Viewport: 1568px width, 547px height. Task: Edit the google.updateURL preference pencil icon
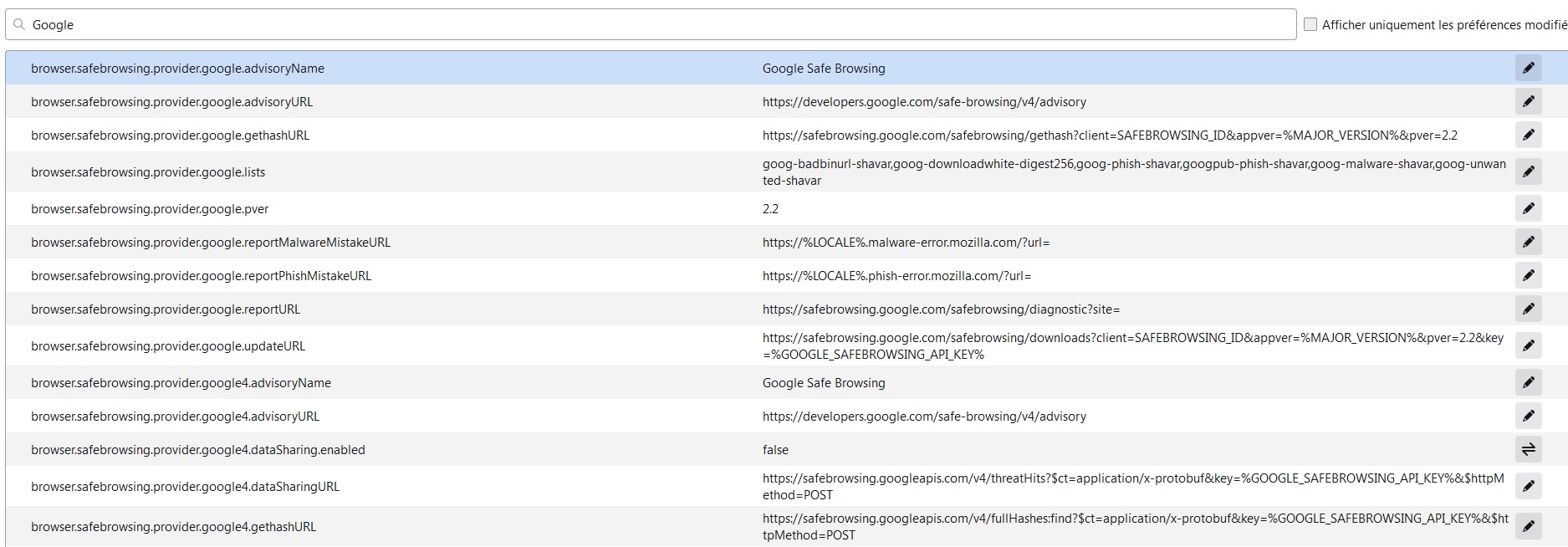[1528, 345]
